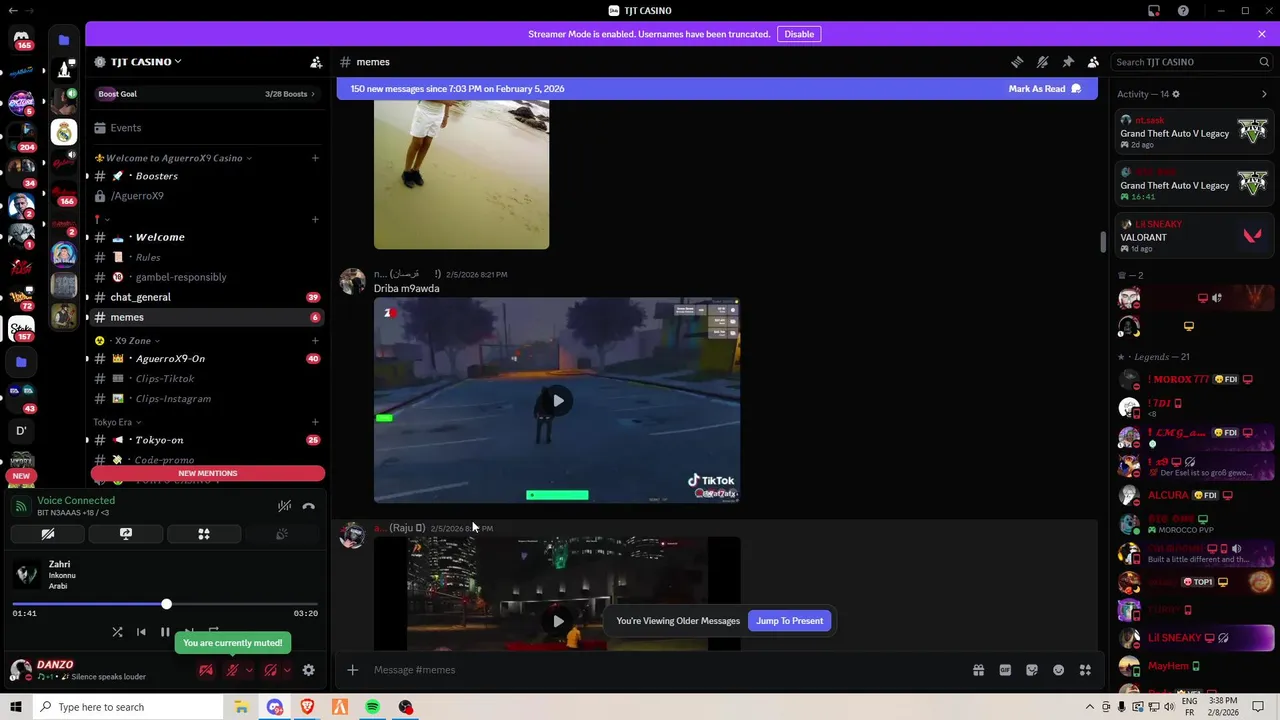Unmute the microphone
Screen dimensions: 1280x720
coord(232,671)
